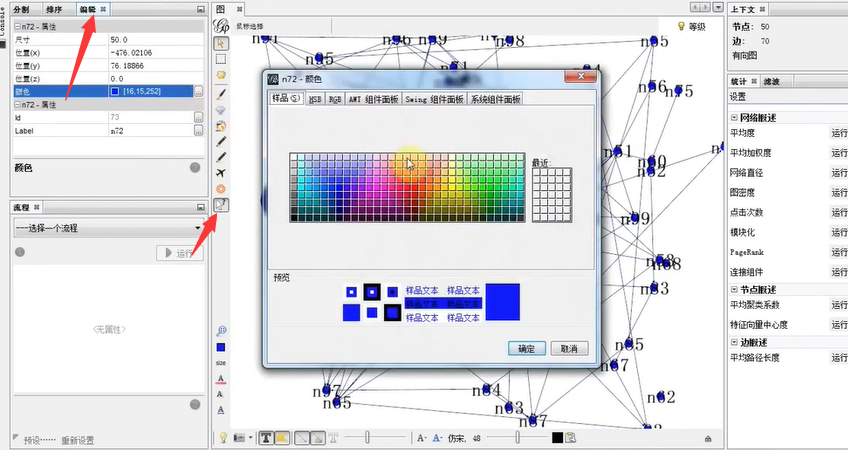Open the 选择一个流程 dropdown
The image size is (848, 450).
108,228
